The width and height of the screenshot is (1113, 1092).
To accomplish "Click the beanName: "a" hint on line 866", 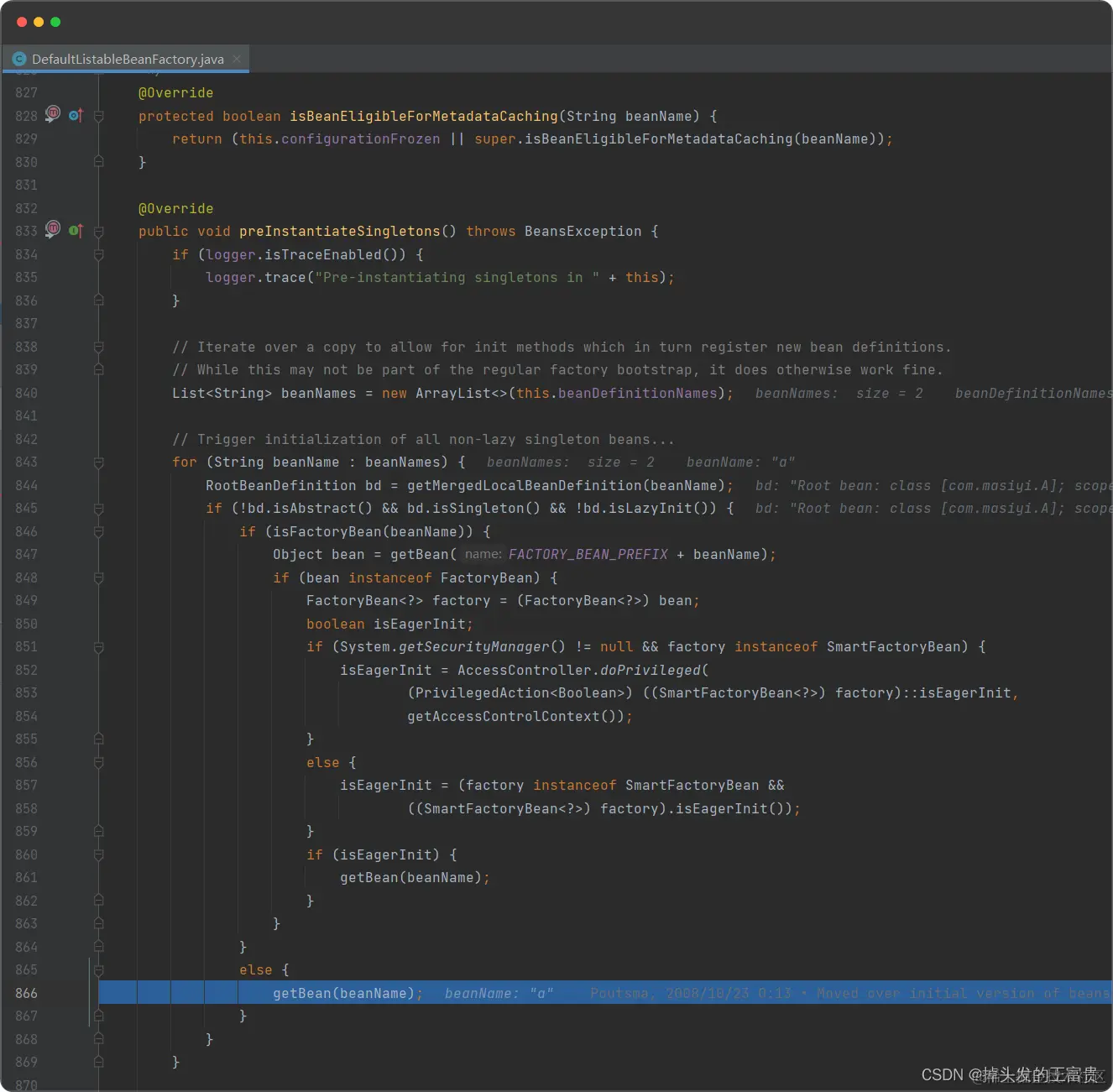I will pos(499,993).
